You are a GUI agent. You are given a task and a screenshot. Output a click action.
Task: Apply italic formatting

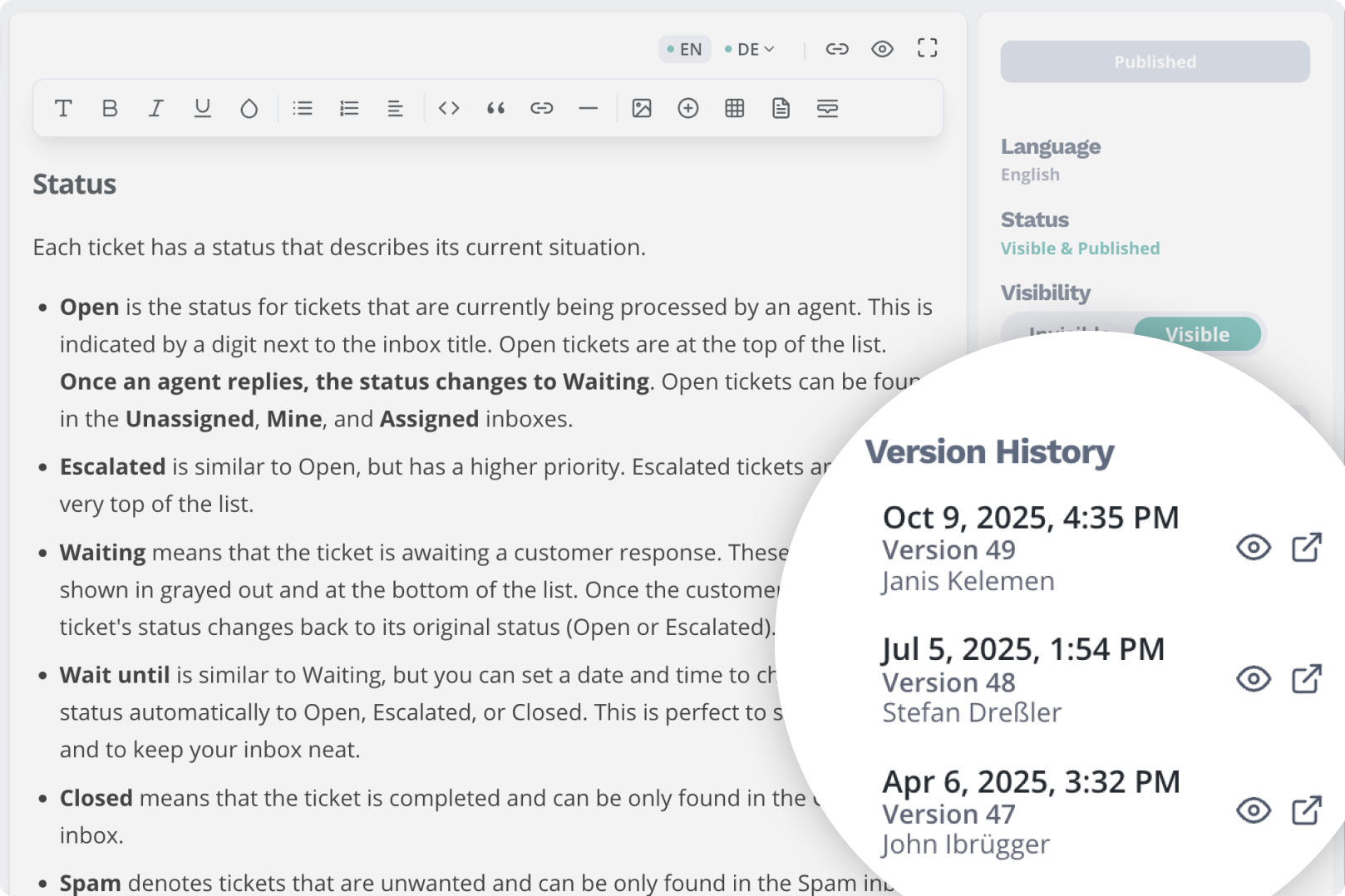tap(155, 108)
